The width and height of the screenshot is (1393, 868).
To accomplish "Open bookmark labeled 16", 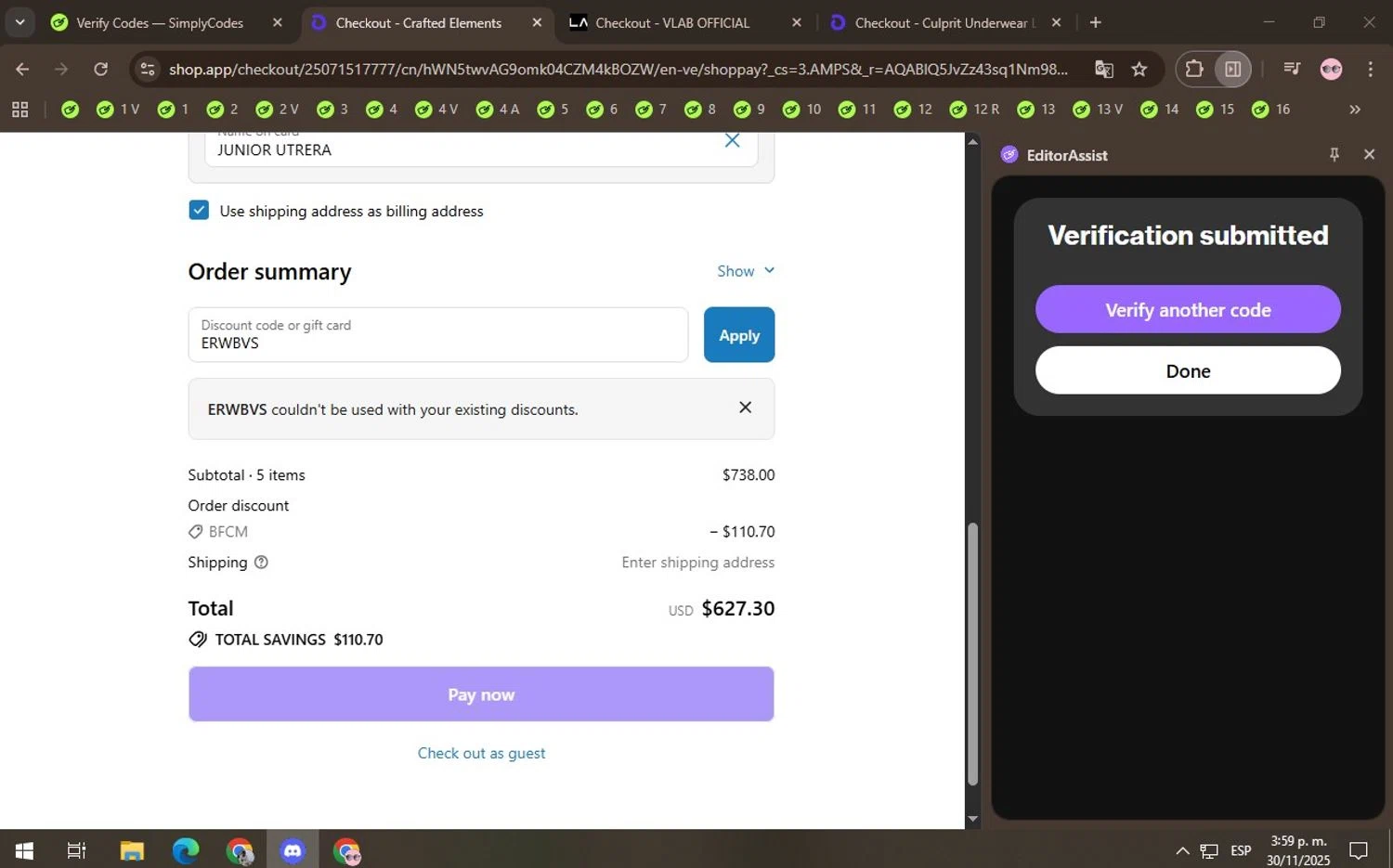I will click(x=1270, y=110).
